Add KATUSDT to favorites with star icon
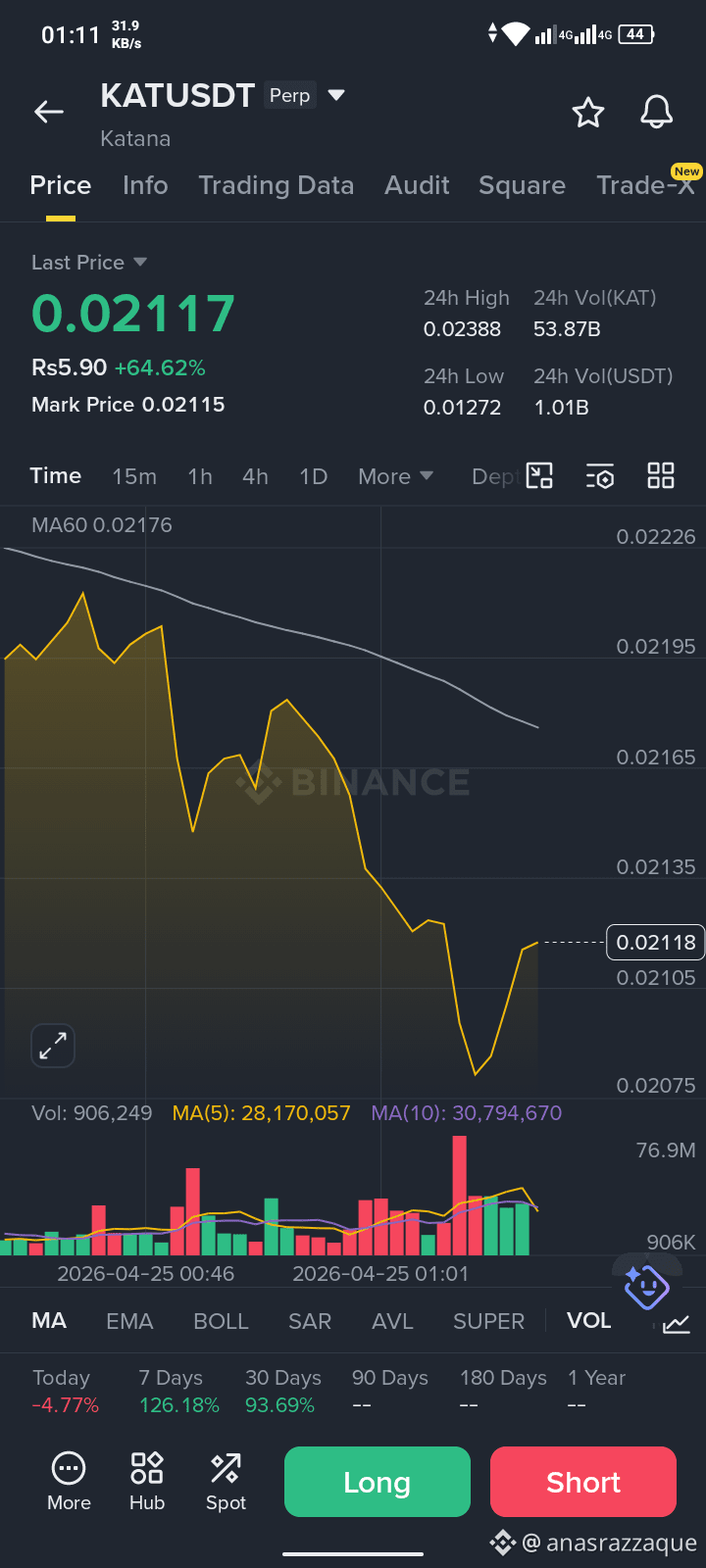Viewport: 706px width, 1568px height. click(588, 113)
